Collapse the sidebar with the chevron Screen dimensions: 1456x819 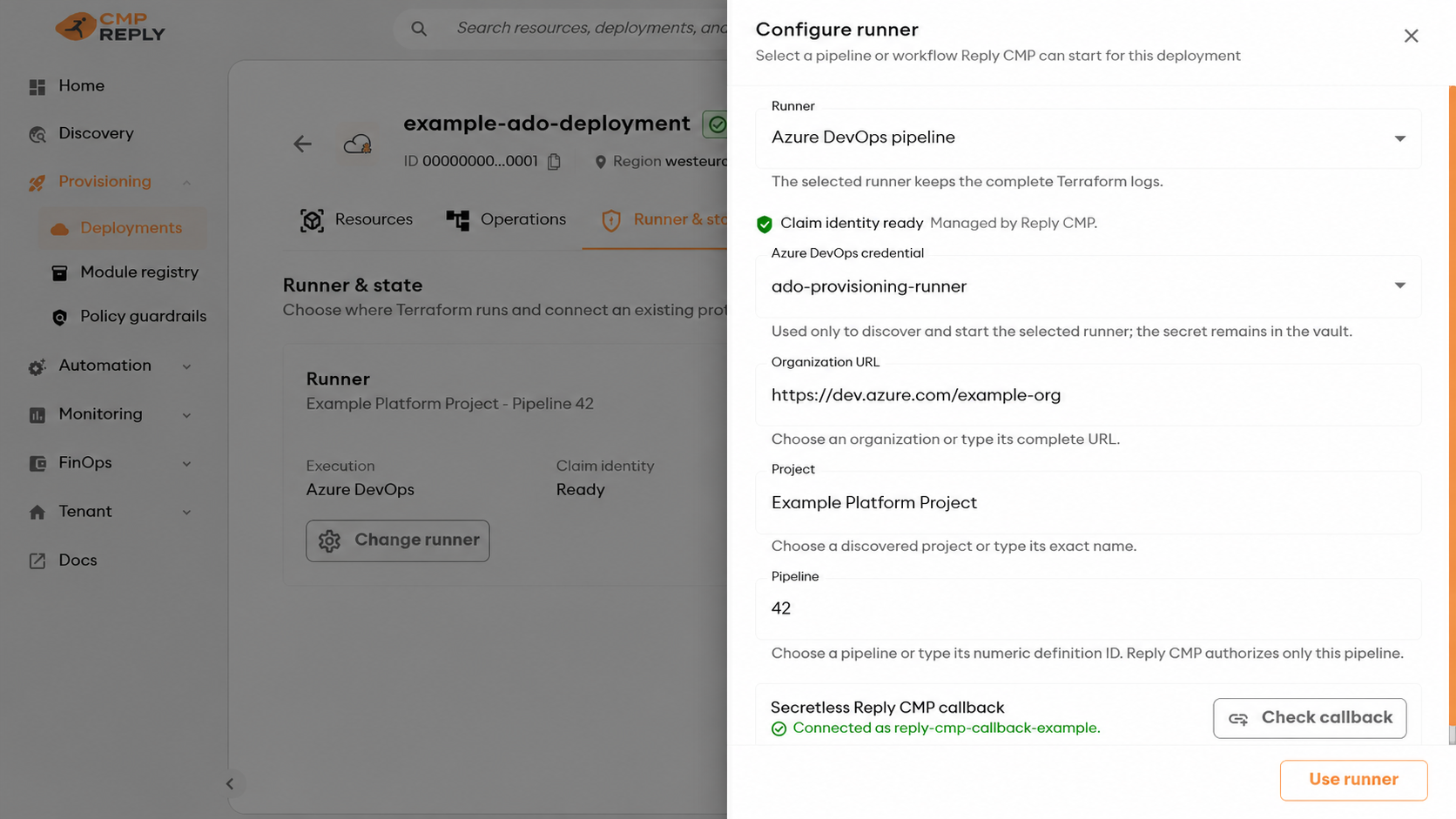230,784
